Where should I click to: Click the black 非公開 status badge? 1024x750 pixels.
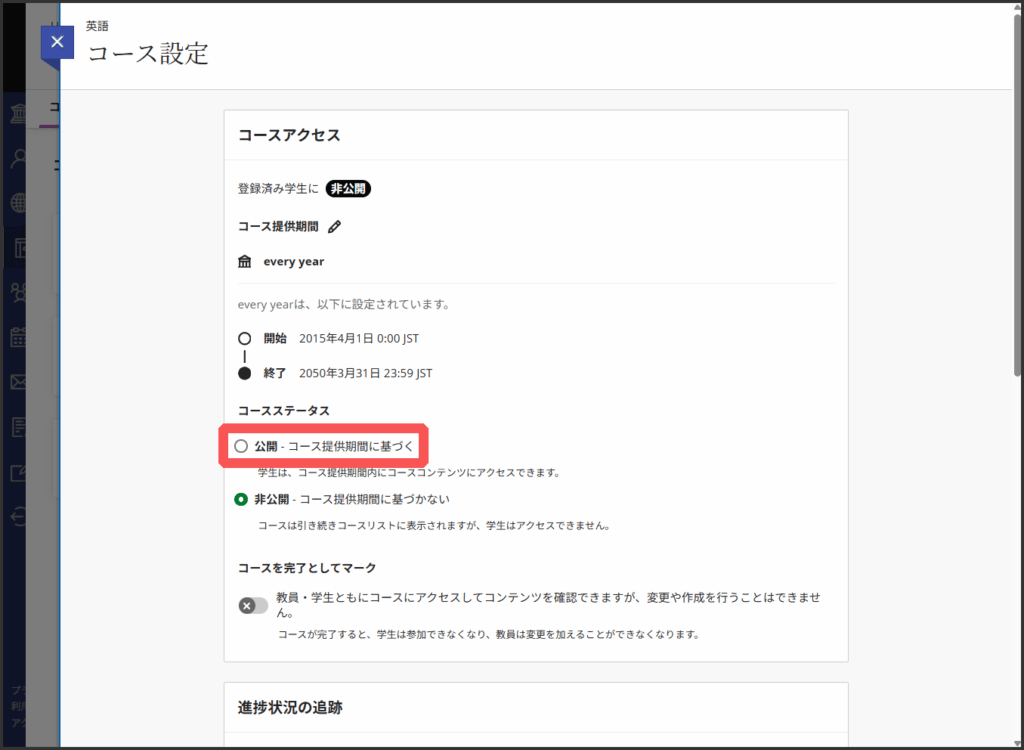349,188
